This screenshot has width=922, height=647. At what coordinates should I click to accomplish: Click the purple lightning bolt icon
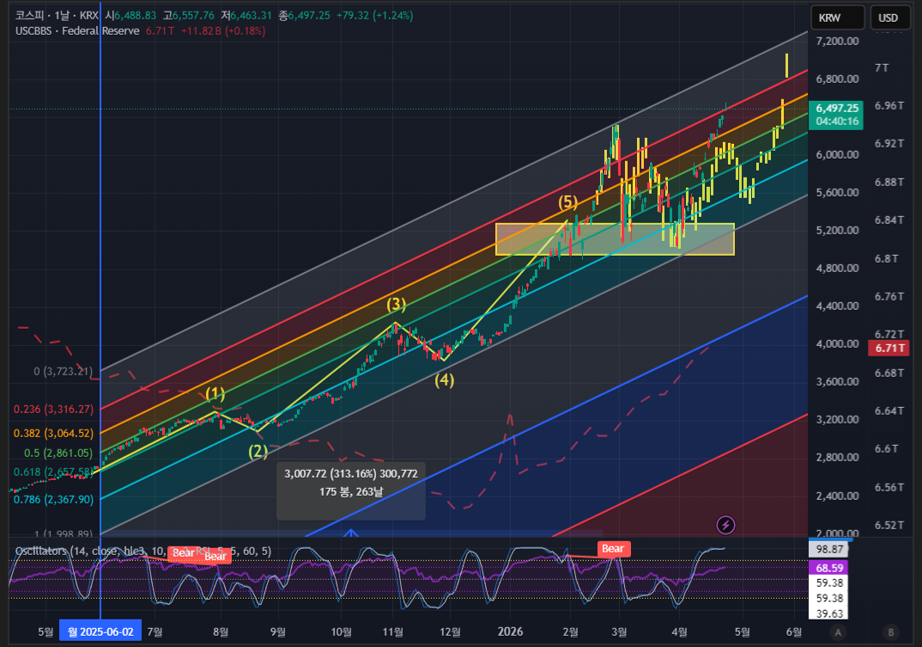coord(726,525)
